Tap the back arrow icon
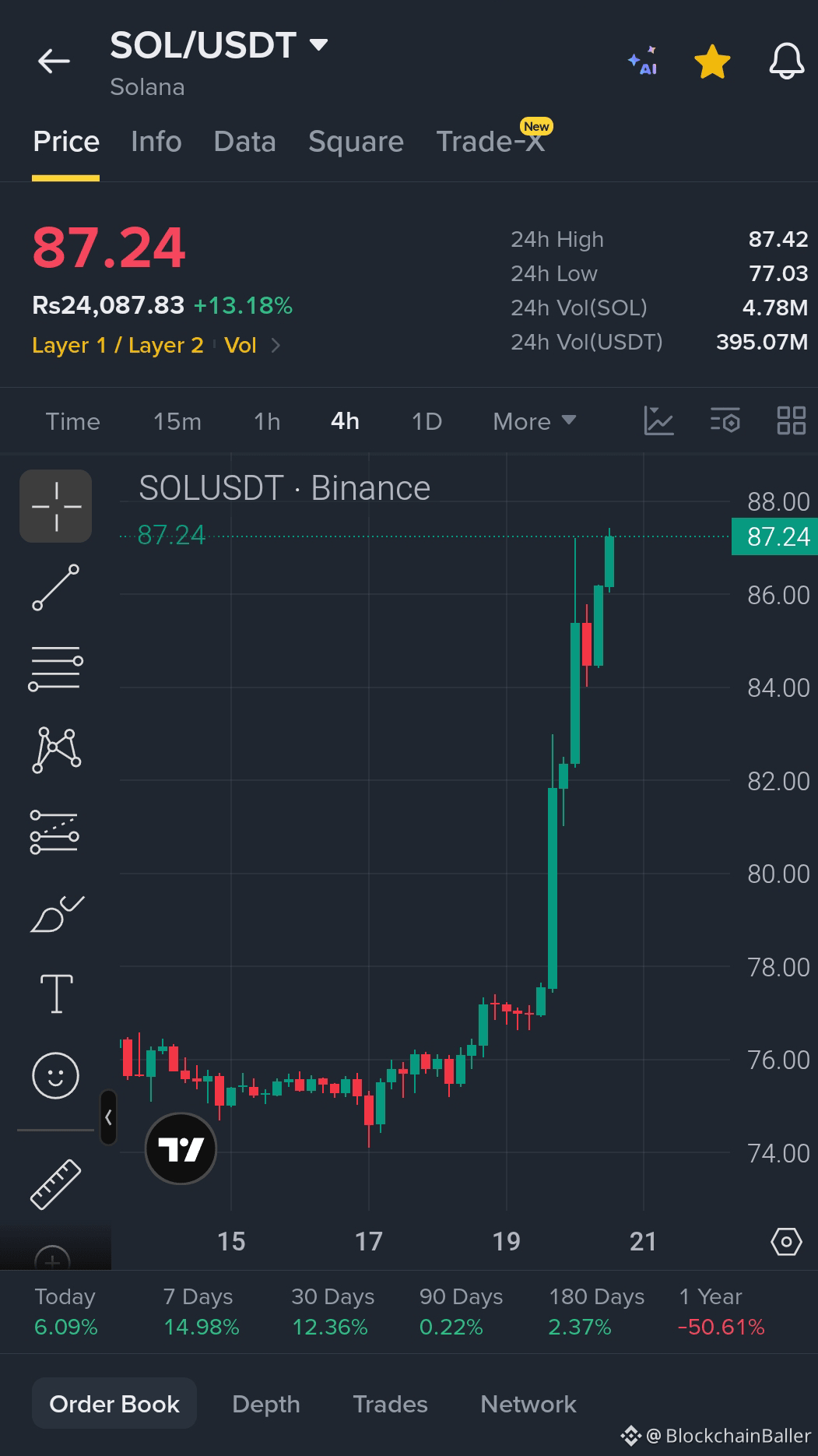 pyautogui.click(x=54, y=61)
